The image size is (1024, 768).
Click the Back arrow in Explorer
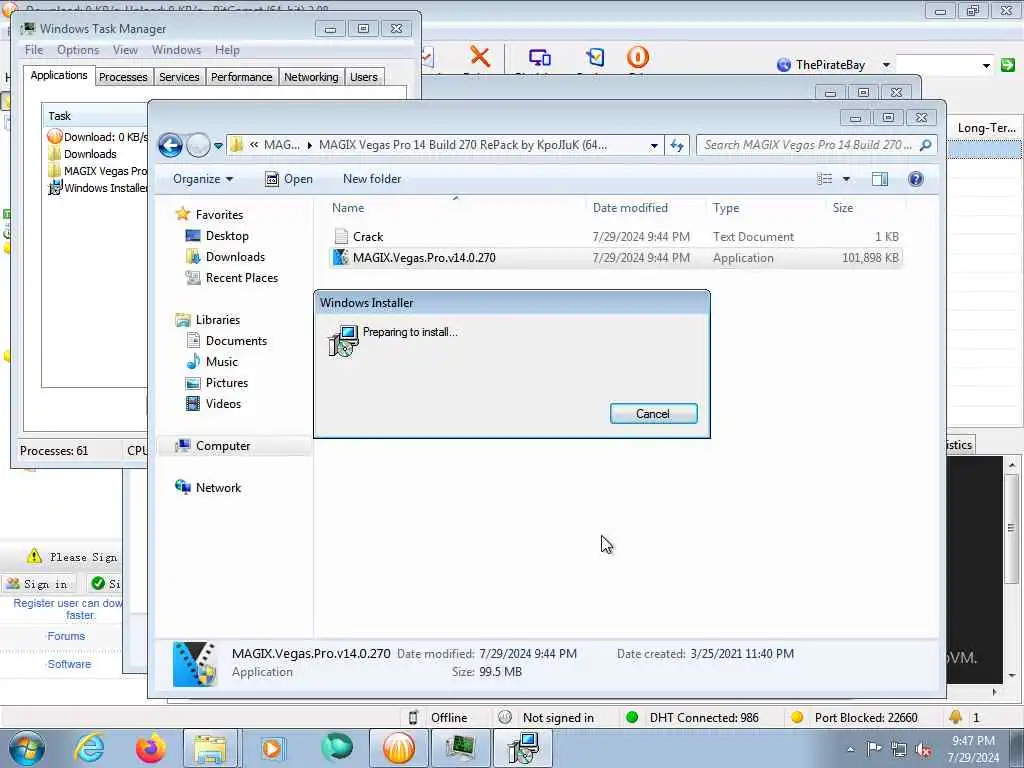click(170, 145)
